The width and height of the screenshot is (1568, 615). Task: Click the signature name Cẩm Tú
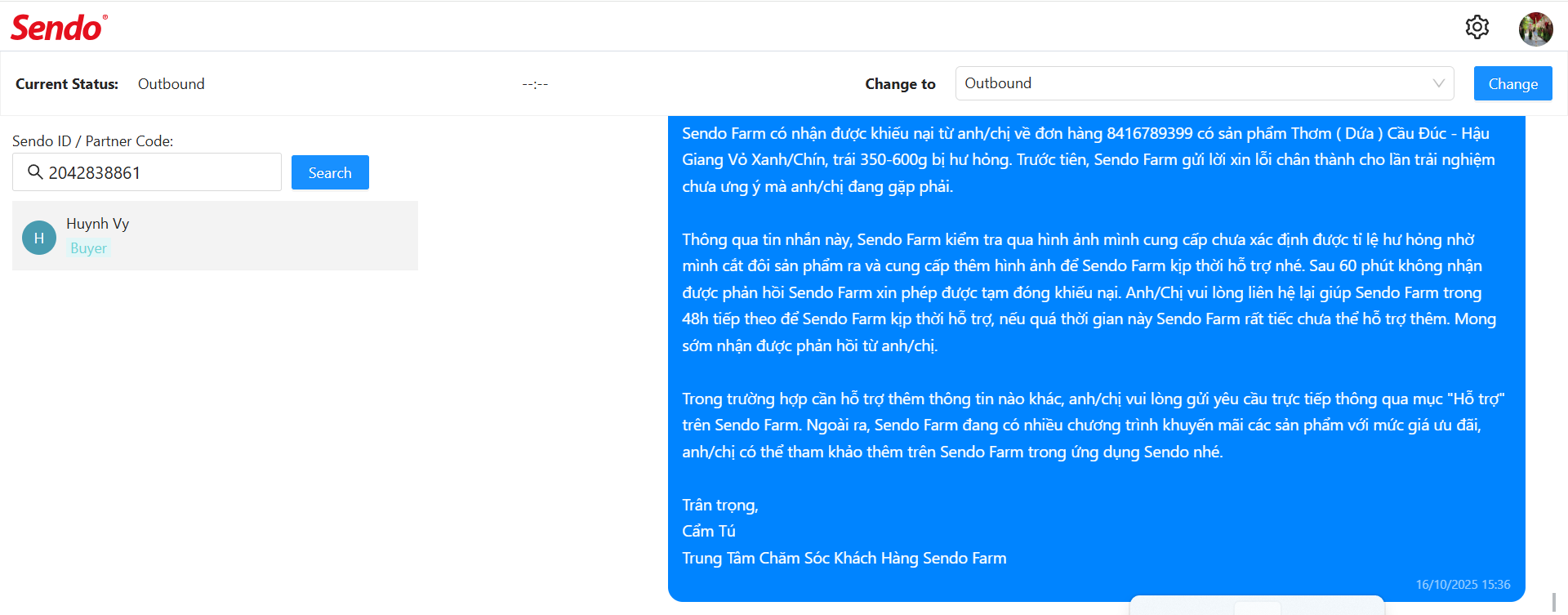(709, 532)
